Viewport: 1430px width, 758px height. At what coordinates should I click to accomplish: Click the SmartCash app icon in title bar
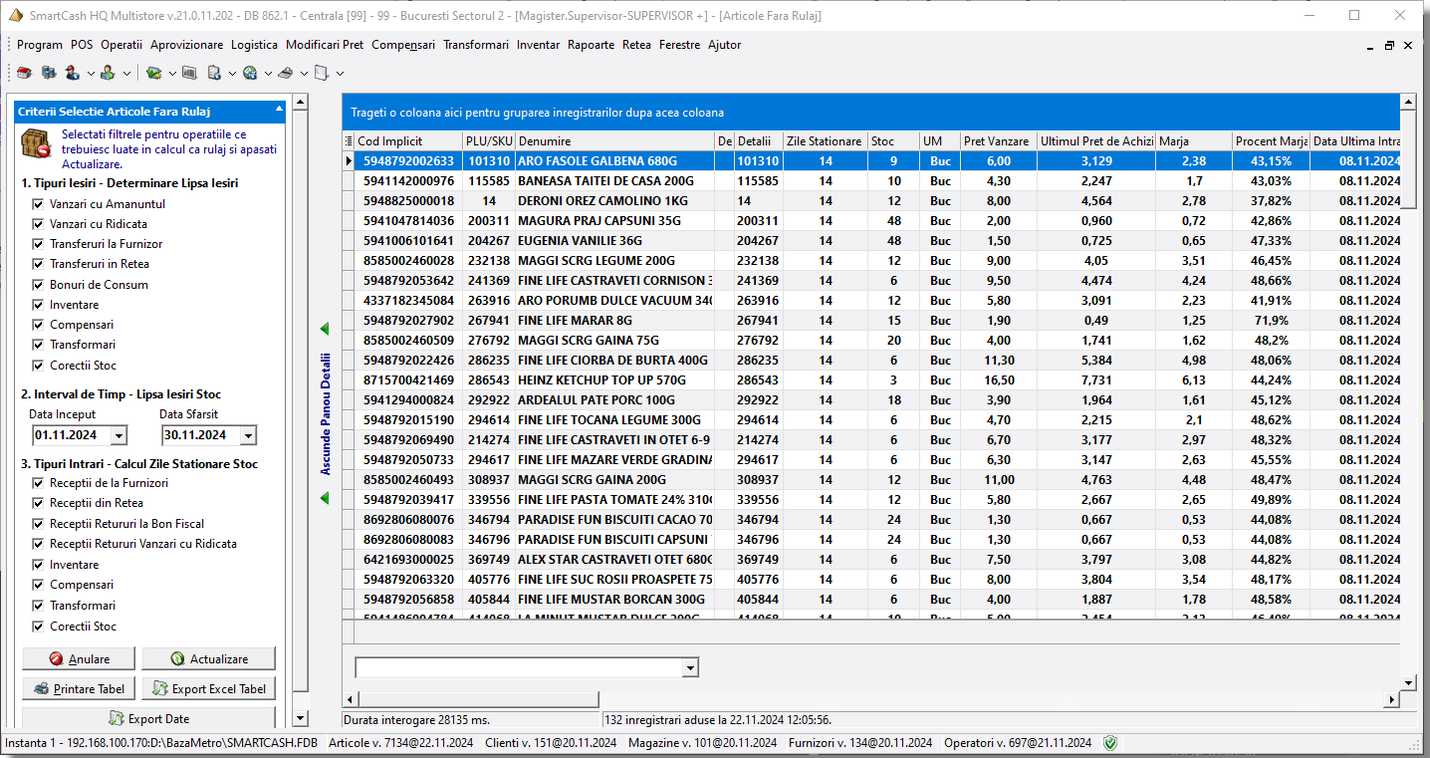(15, 16)
